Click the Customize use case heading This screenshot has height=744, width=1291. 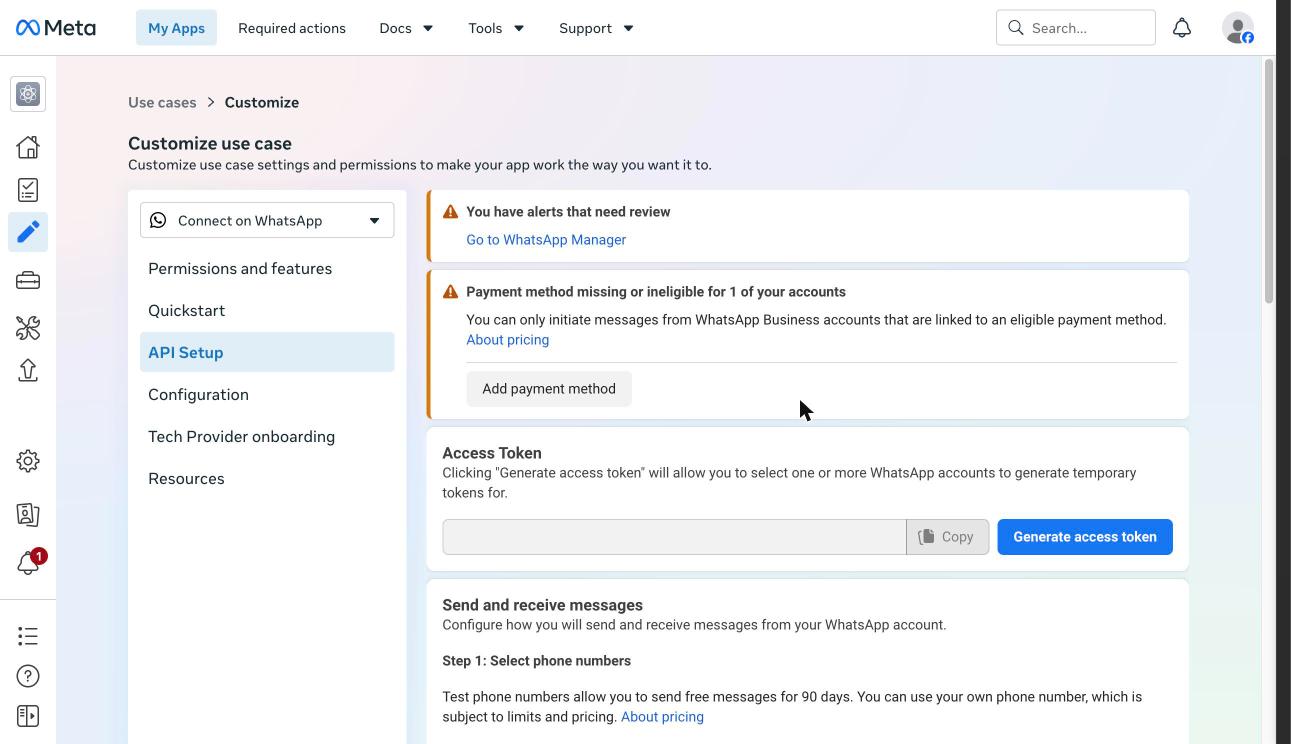210,143
